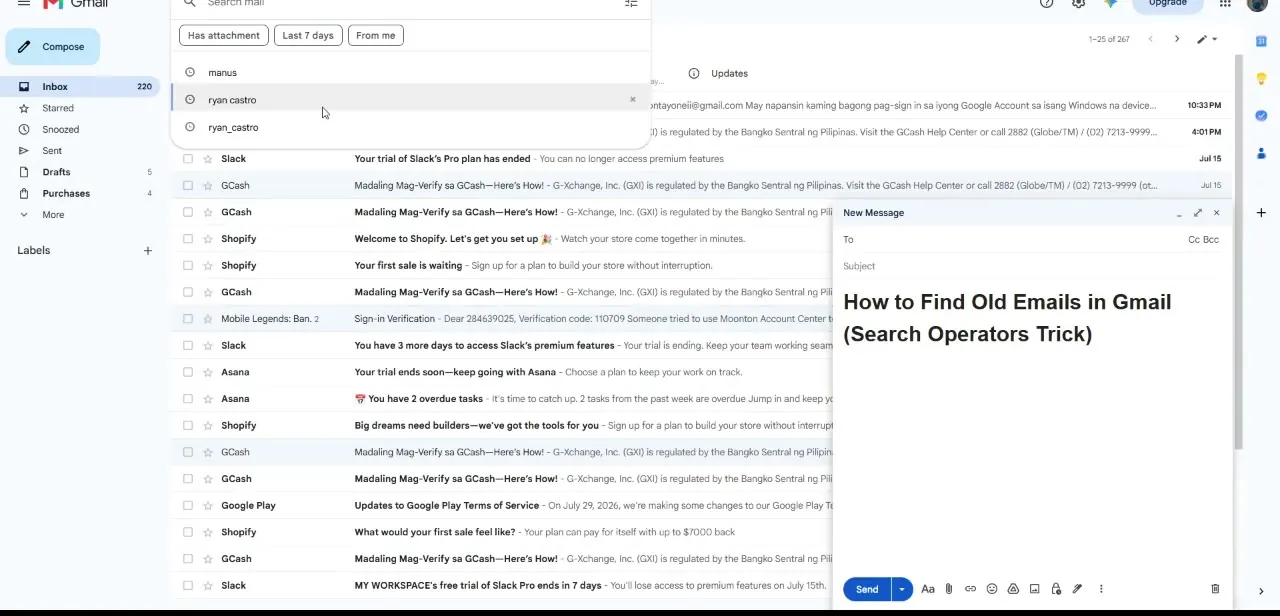
Task: Create new label with the plus icon
Action: [147, 250]
